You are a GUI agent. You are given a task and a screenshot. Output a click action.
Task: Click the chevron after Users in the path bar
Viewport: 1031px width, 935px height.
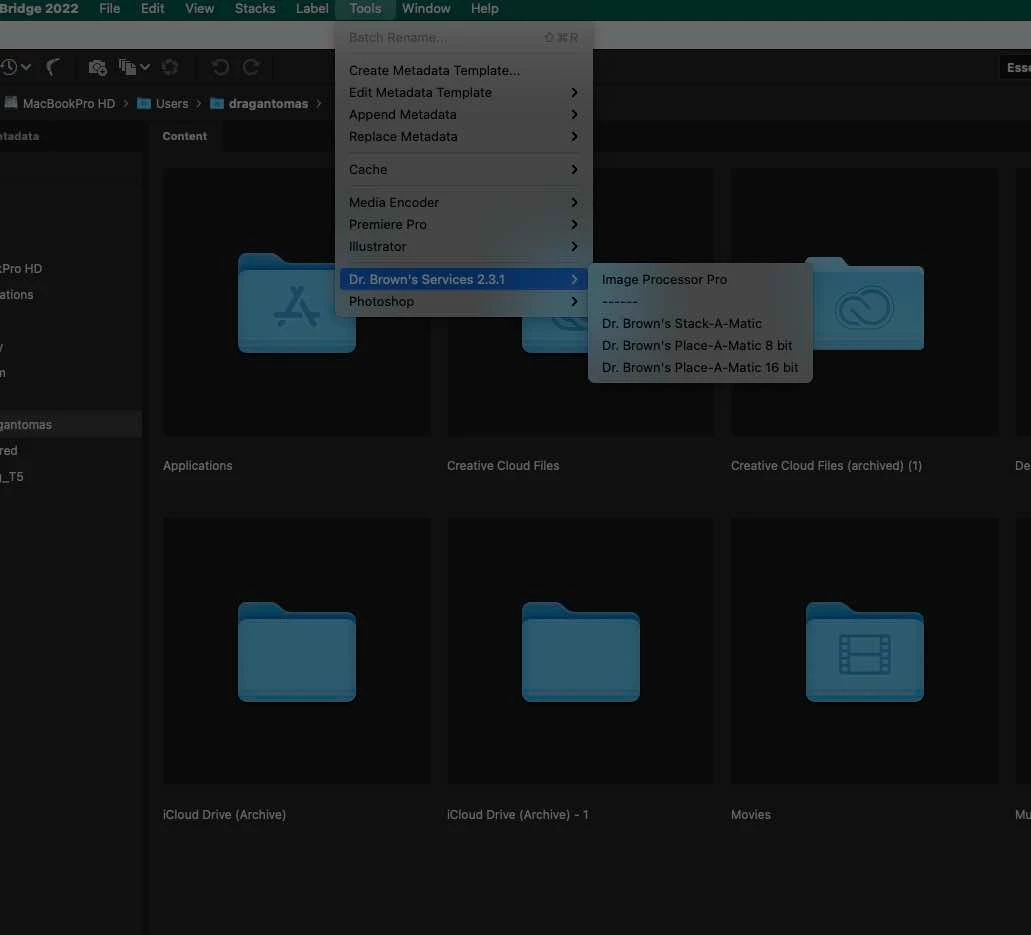pyautogui.click(x=199, y=103)
